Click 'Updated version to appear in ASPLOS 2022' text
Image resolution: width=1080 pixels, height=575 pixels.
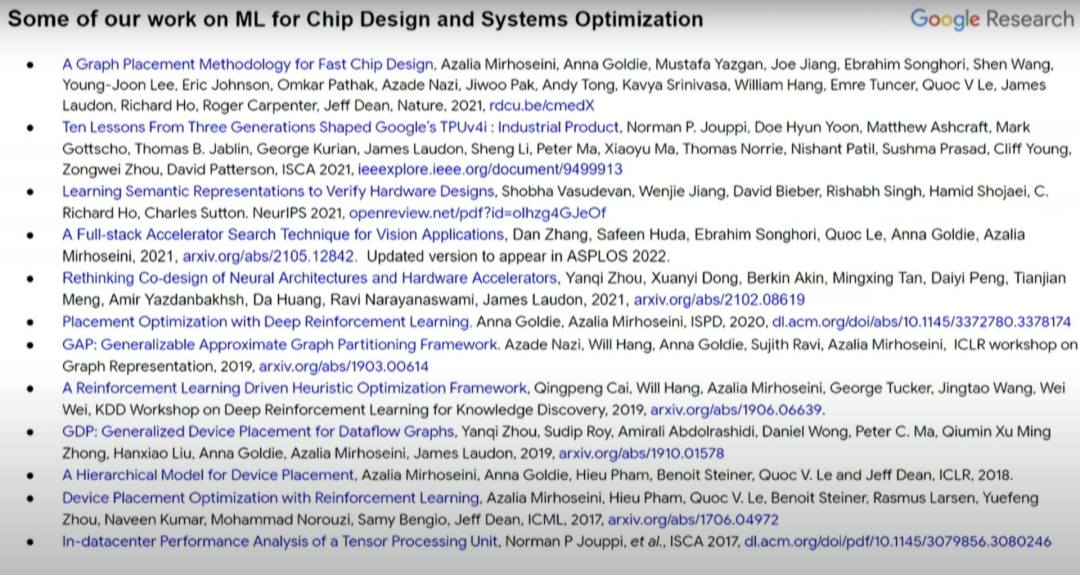pos(517,257)
